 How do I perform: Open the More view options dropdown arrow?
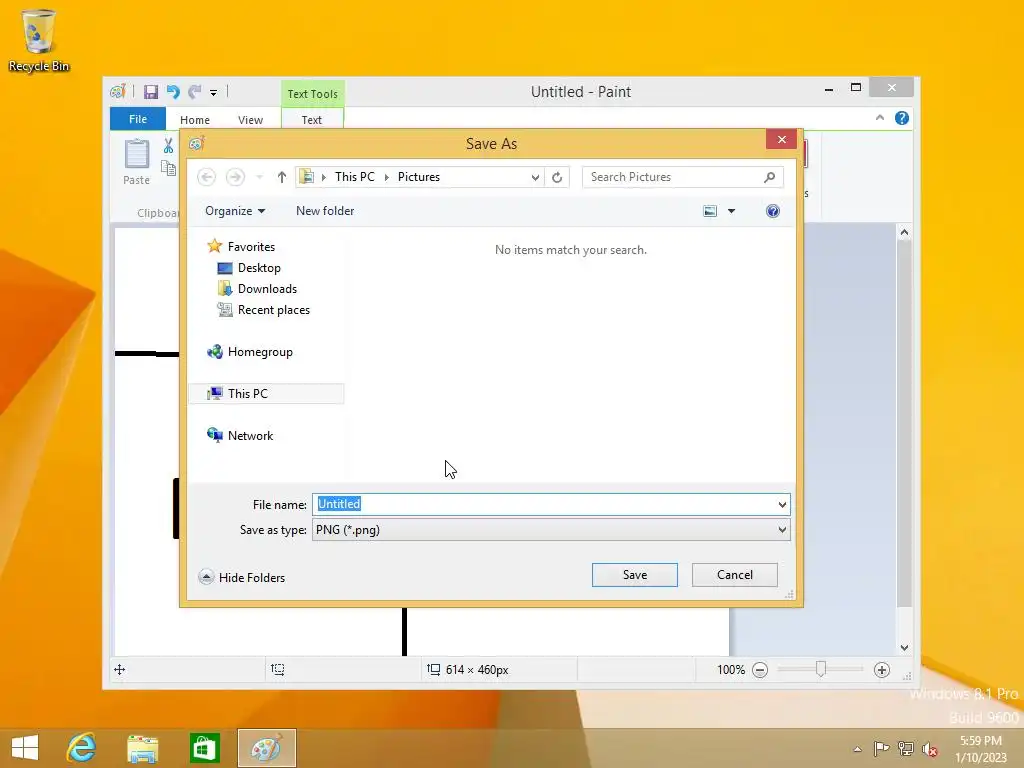731,211
